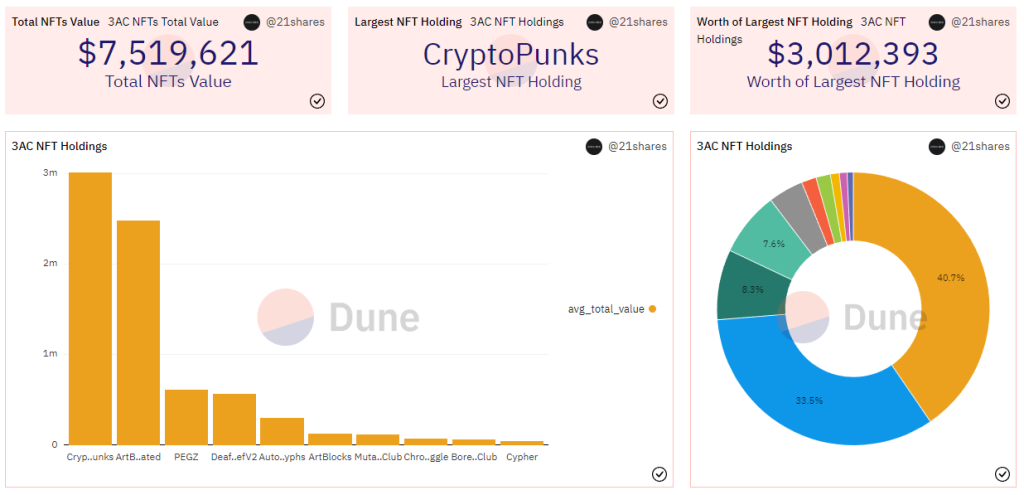1024x495 pixels.
Task: Click the Cypher x-axis label
Action: 522,457
